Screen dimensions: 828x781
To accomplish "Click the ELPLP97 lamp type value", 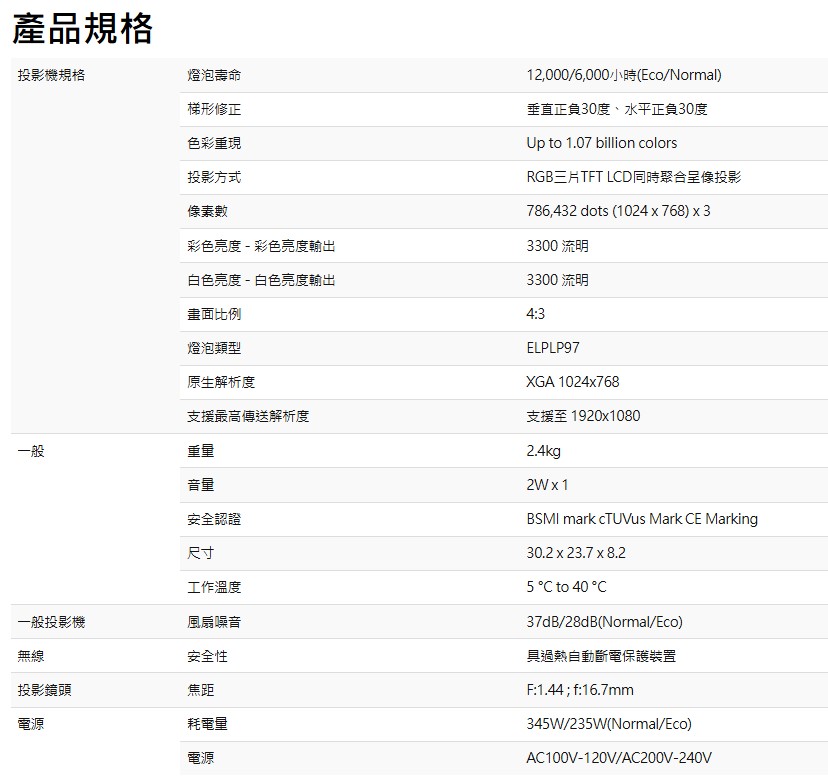I will 552,348.
